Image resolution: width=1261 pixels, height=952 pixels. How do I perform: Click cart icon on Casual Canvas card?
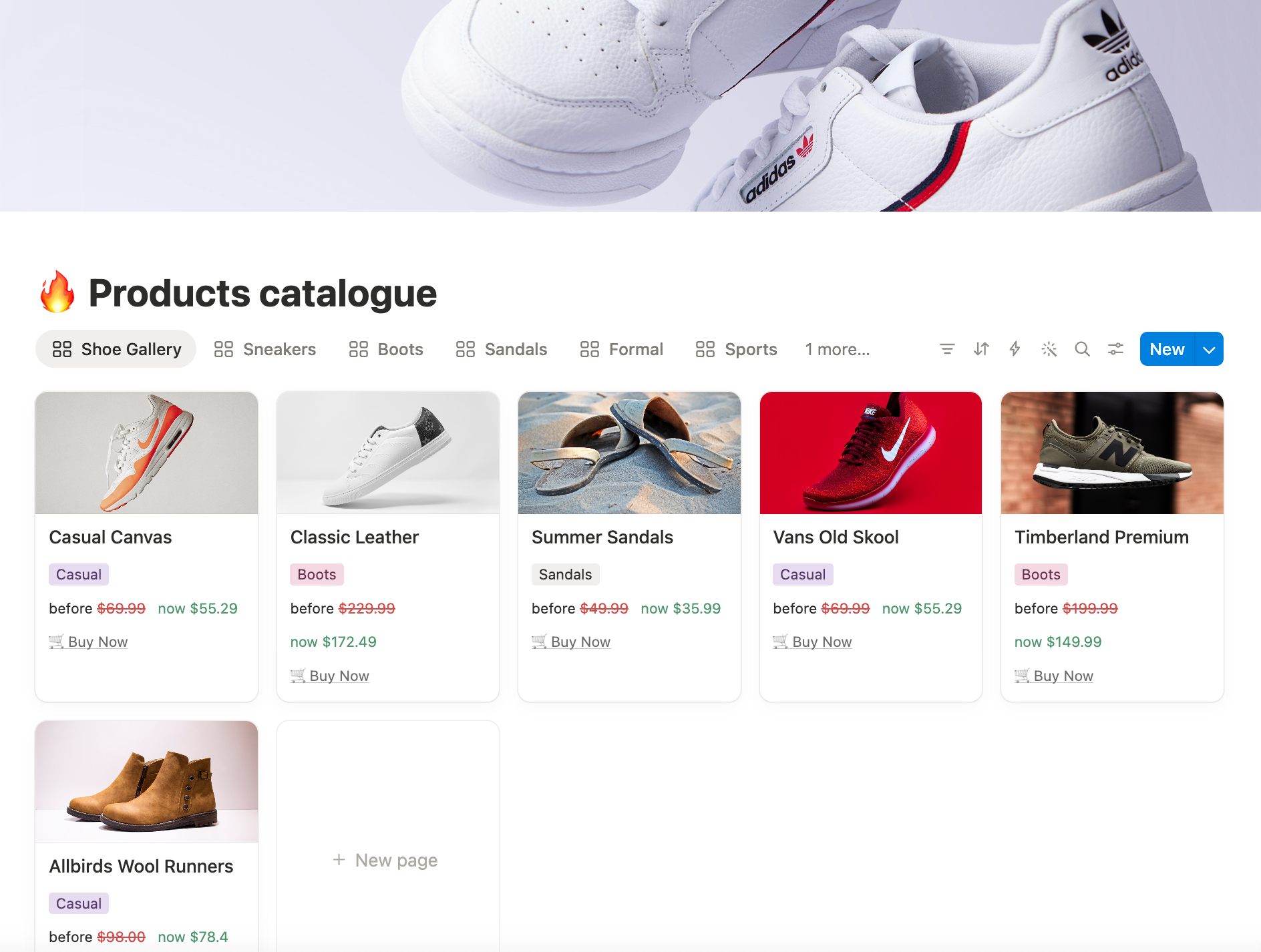[x=57, y=642]
